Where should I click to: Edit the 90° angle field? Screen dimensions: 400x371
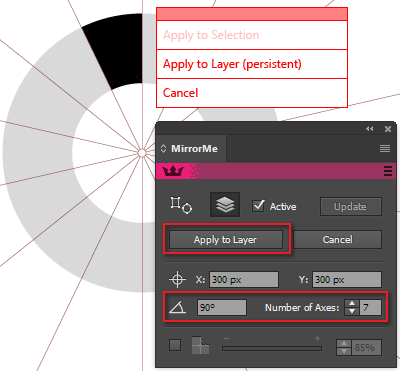pos(222,307)
